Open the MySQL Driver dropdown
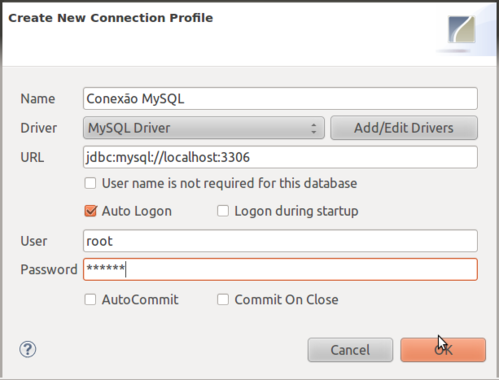 point(204,128)
